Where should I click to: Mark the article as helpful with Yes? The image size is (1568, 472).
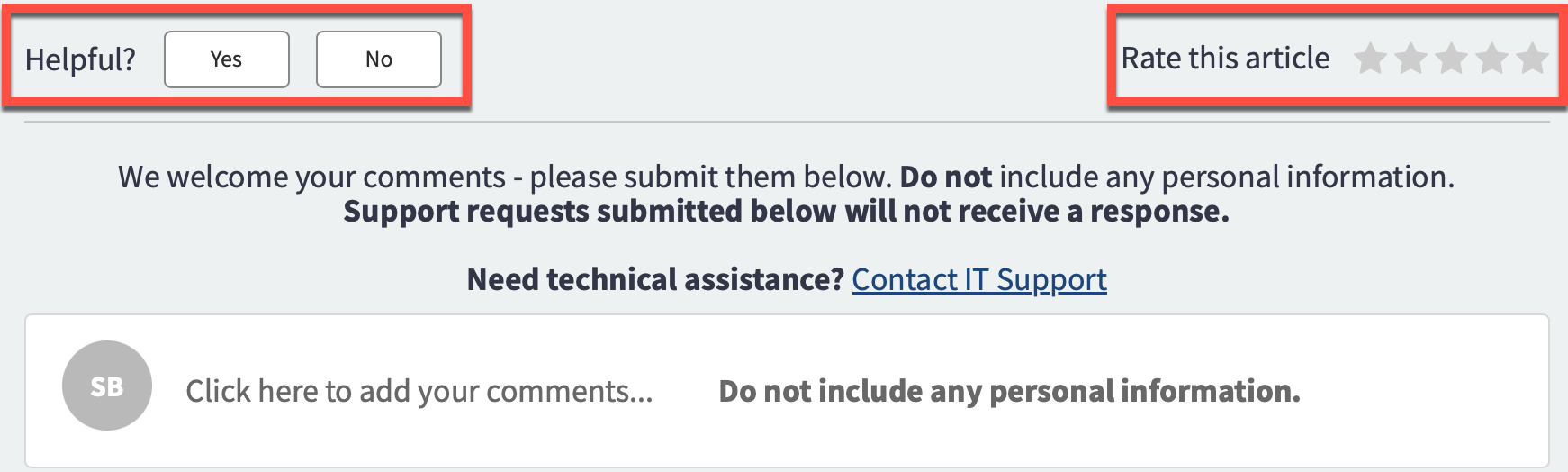point(226,59)
